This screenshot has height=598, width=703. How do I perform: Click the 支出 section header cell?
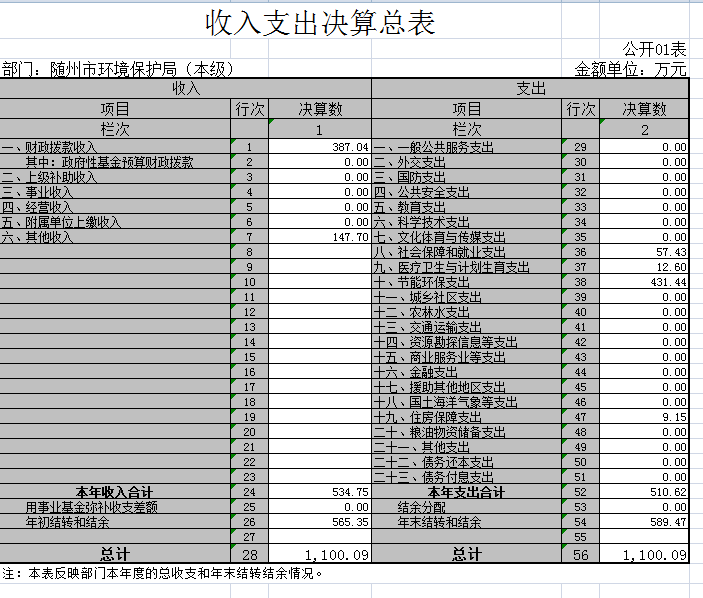pyautogui.click(x=530, y=88)
